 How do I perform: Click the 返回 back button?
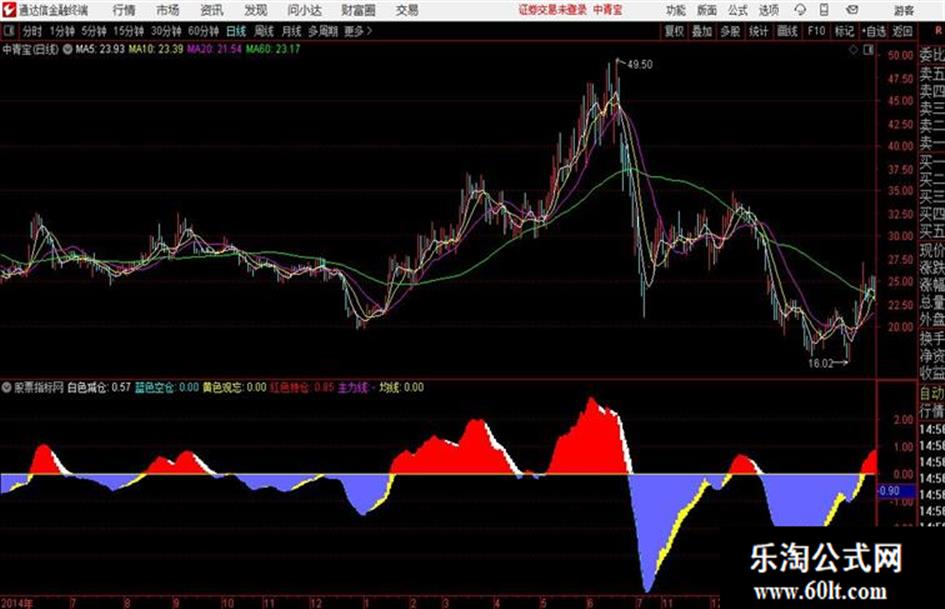pos(902,31)
